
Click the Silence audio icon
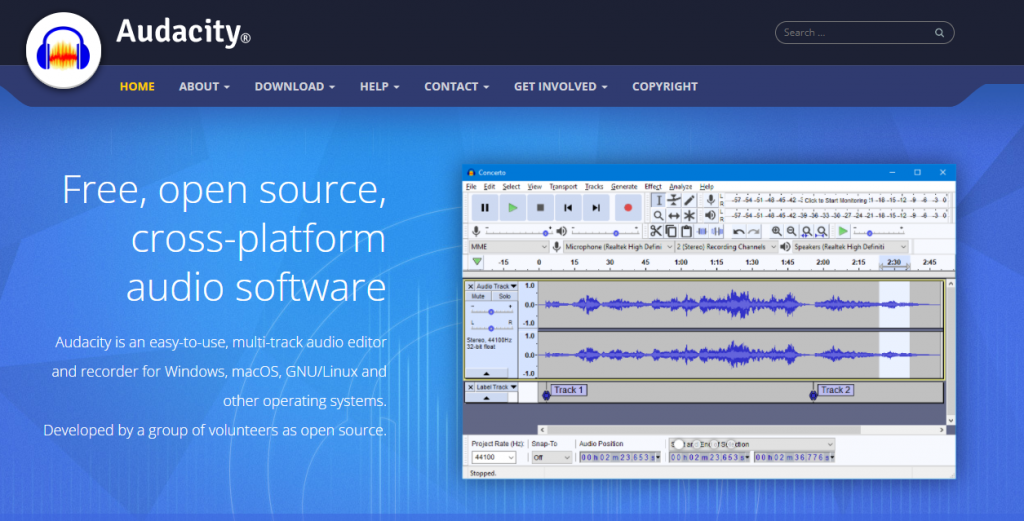tap(717, 231)
